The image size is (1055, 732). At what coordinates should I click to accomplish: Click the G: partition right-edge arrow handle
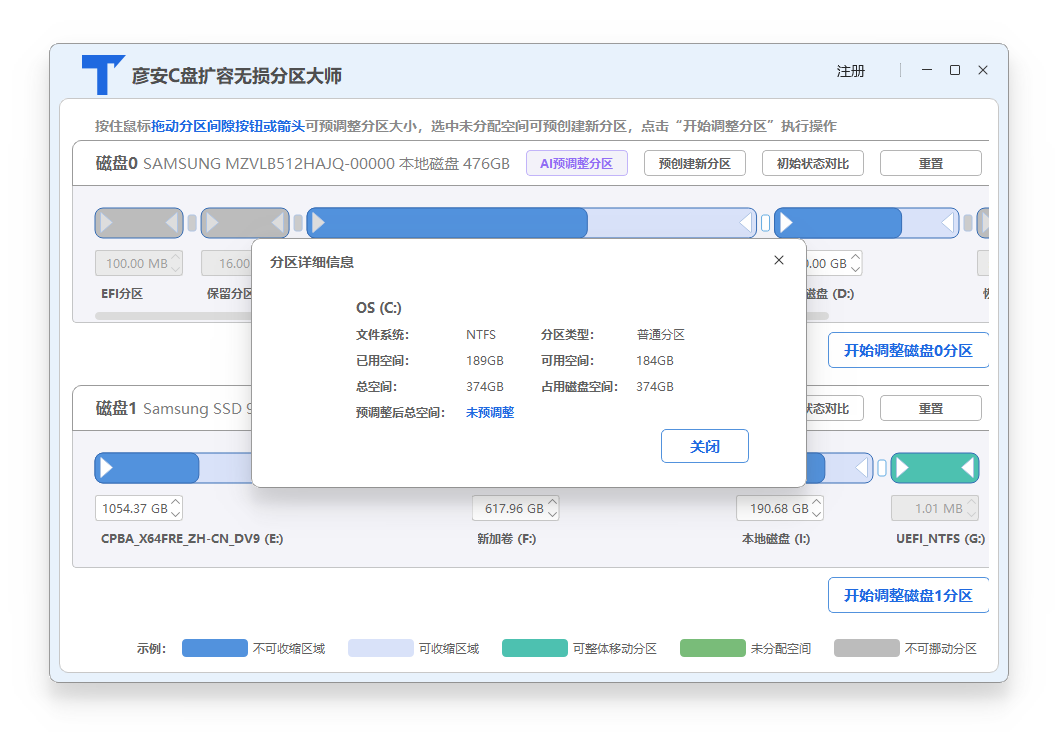click(968, 468)
